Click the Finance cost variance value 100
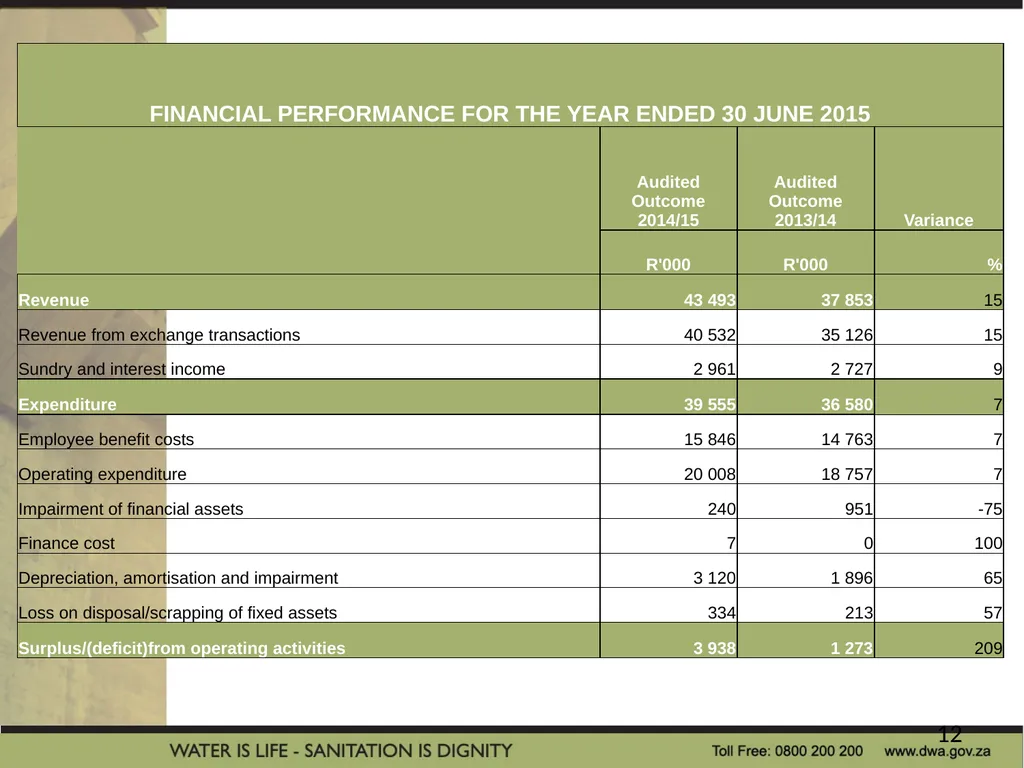Image resolution: width=1024 pixels, height=768 pixels. tap(988, 543)
